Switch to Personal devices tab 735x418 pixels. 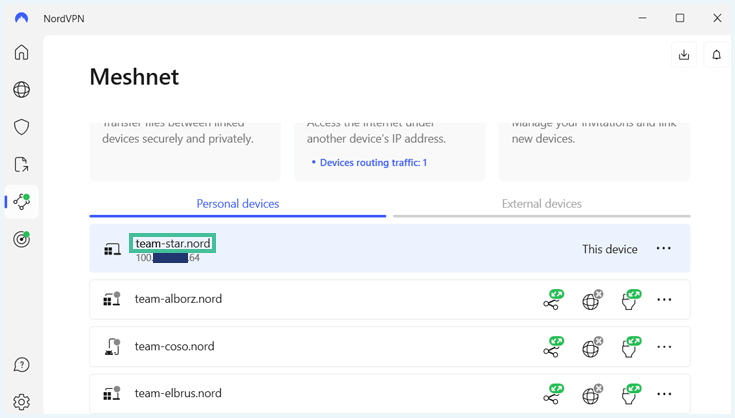click(x=238, y=204)
